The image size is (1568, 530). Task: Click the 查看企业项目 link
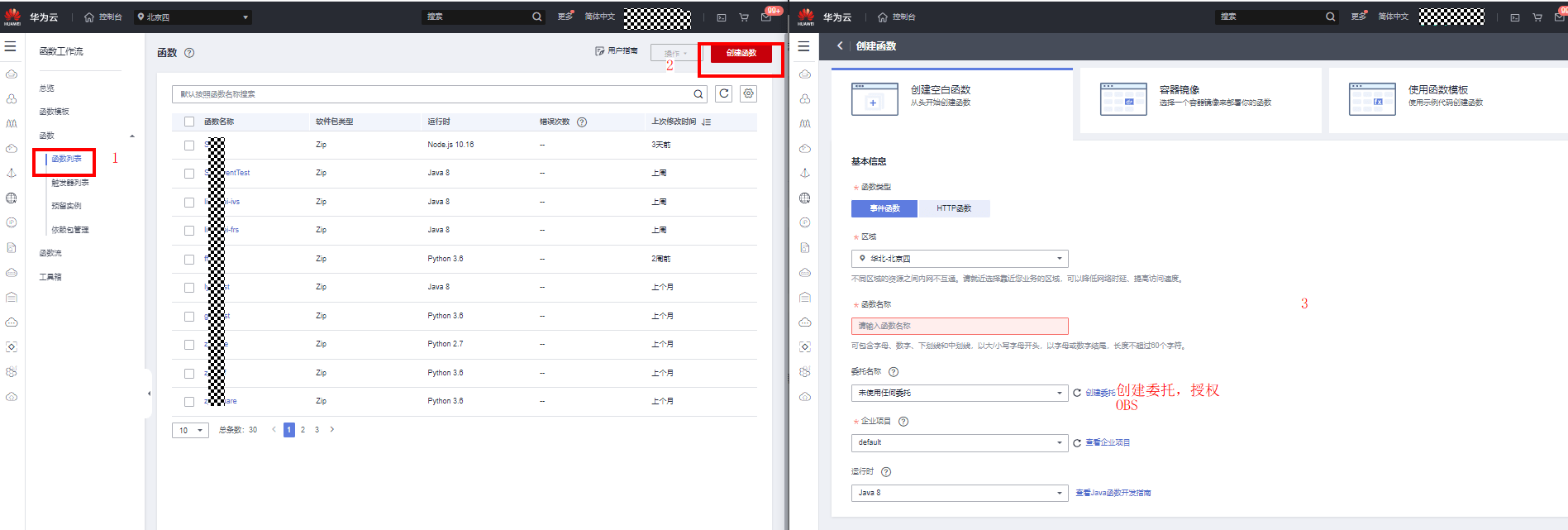(1108, 443)
